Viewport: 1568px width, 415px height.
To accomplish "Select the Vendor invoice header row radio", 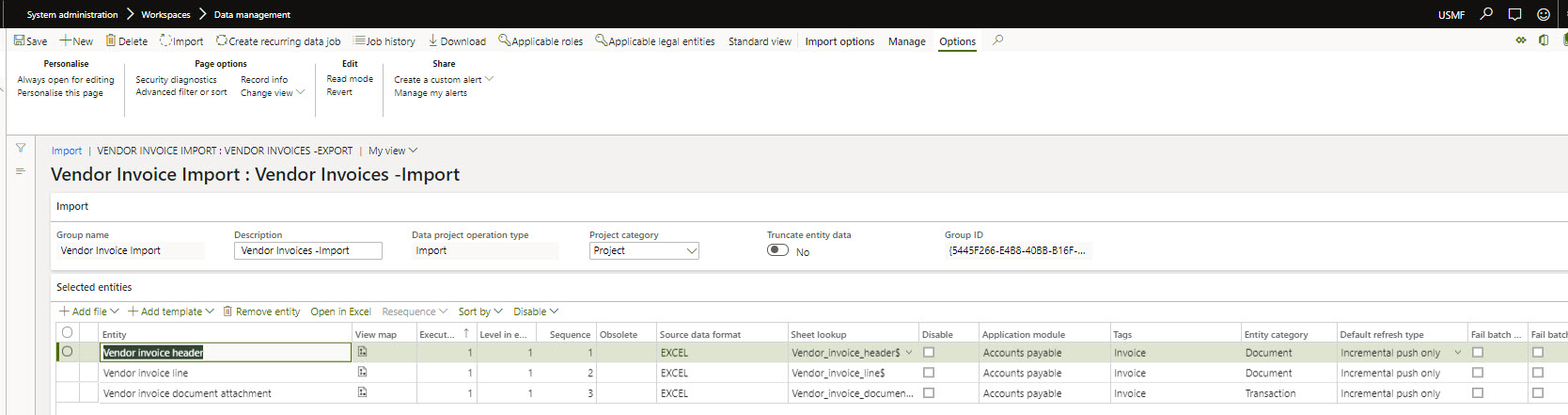I will click(67, 352).
